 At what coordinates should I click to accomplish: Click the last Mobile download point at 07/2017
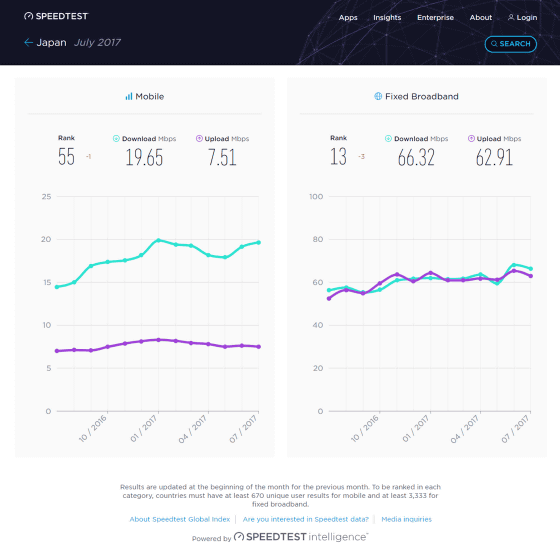coord(259,242)
